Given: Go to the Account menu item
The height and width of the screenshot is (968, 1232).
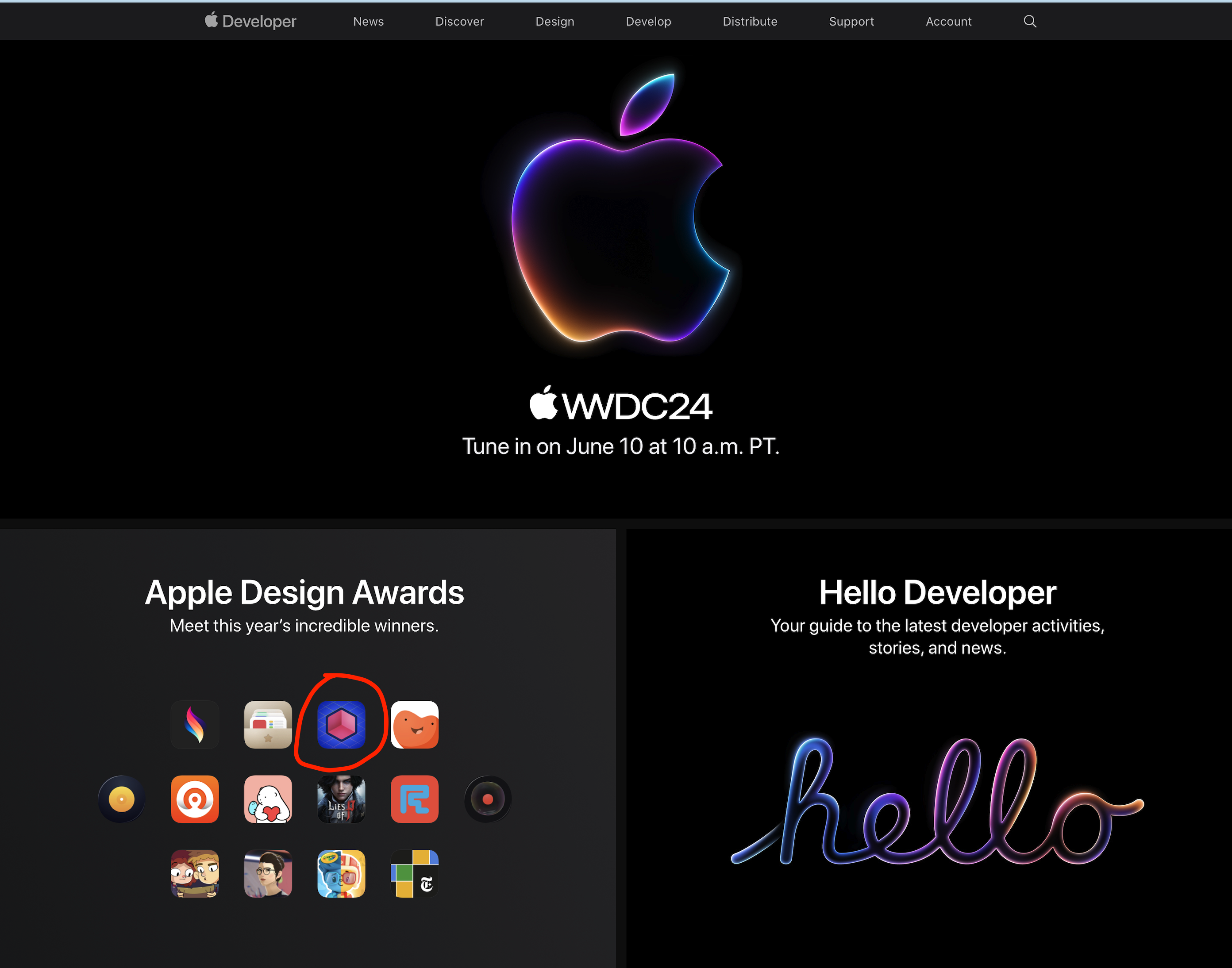Looking at the screenshot, I should [949, 22].
